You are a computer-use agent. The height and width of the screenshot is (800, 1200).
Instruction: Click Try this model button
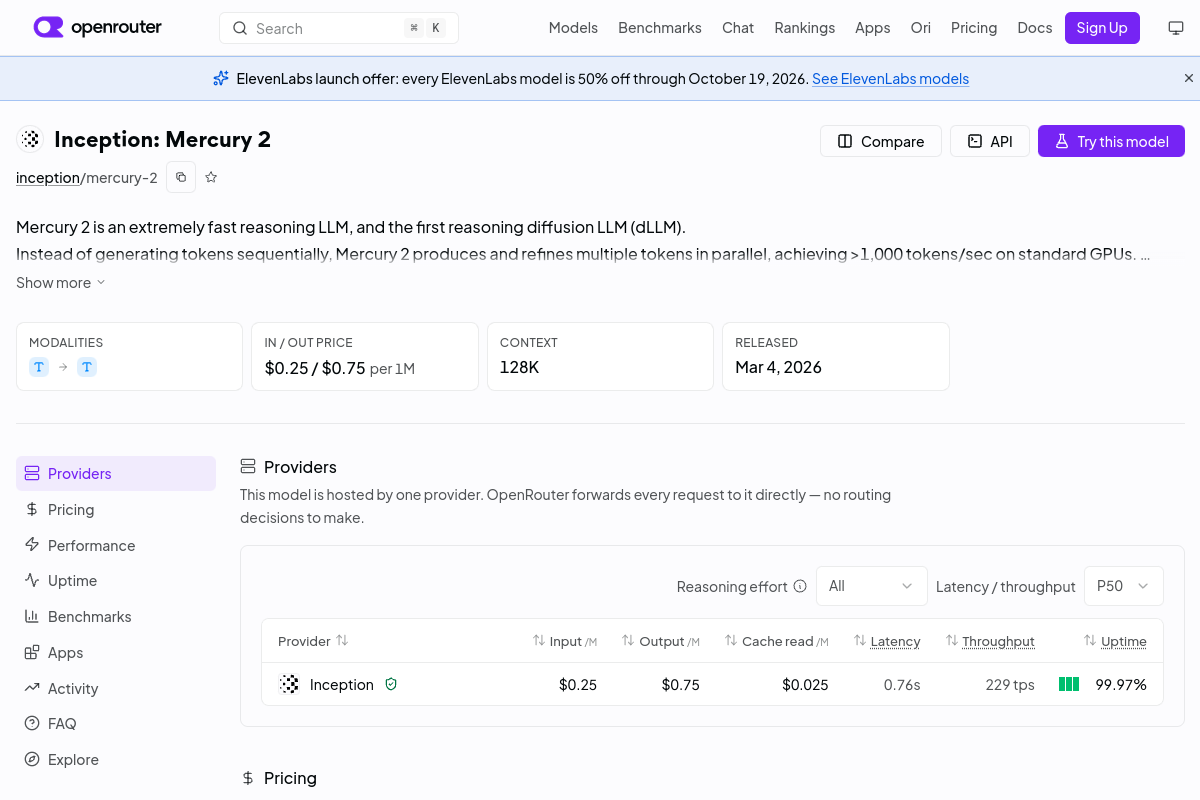pos(1111,141)
